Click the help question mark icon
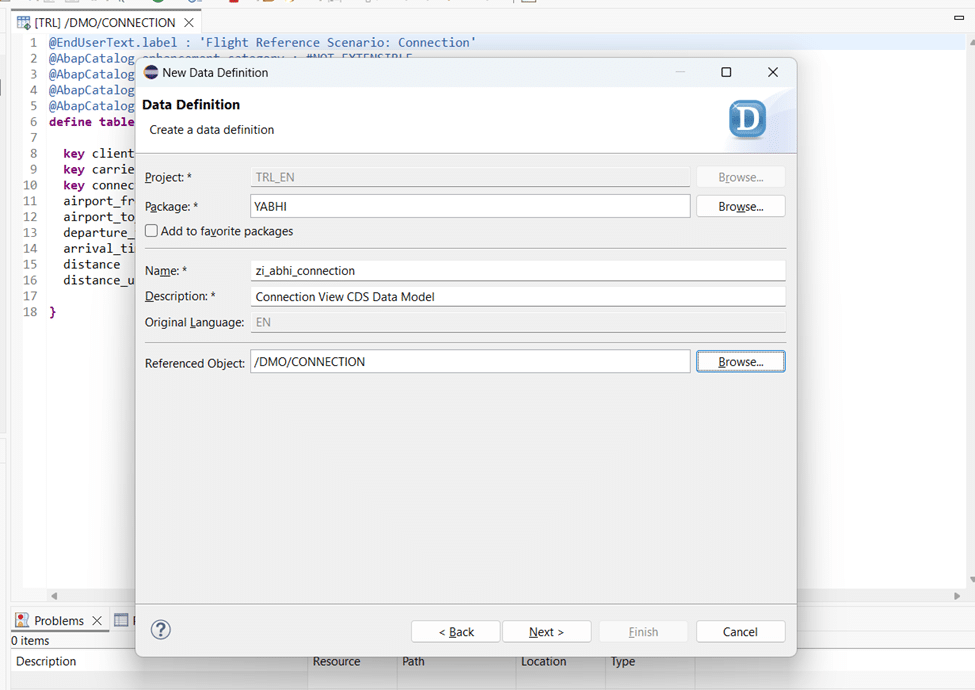975x690 pixels. (x=160, y=630)
